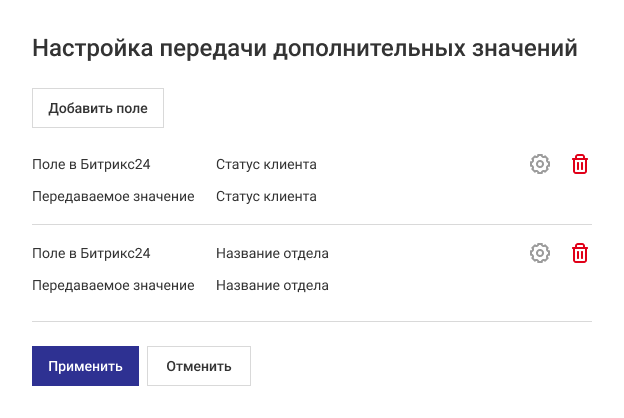Select Статус клиента beside Передаваемое значение
The image size is (624, 418).
266,197
